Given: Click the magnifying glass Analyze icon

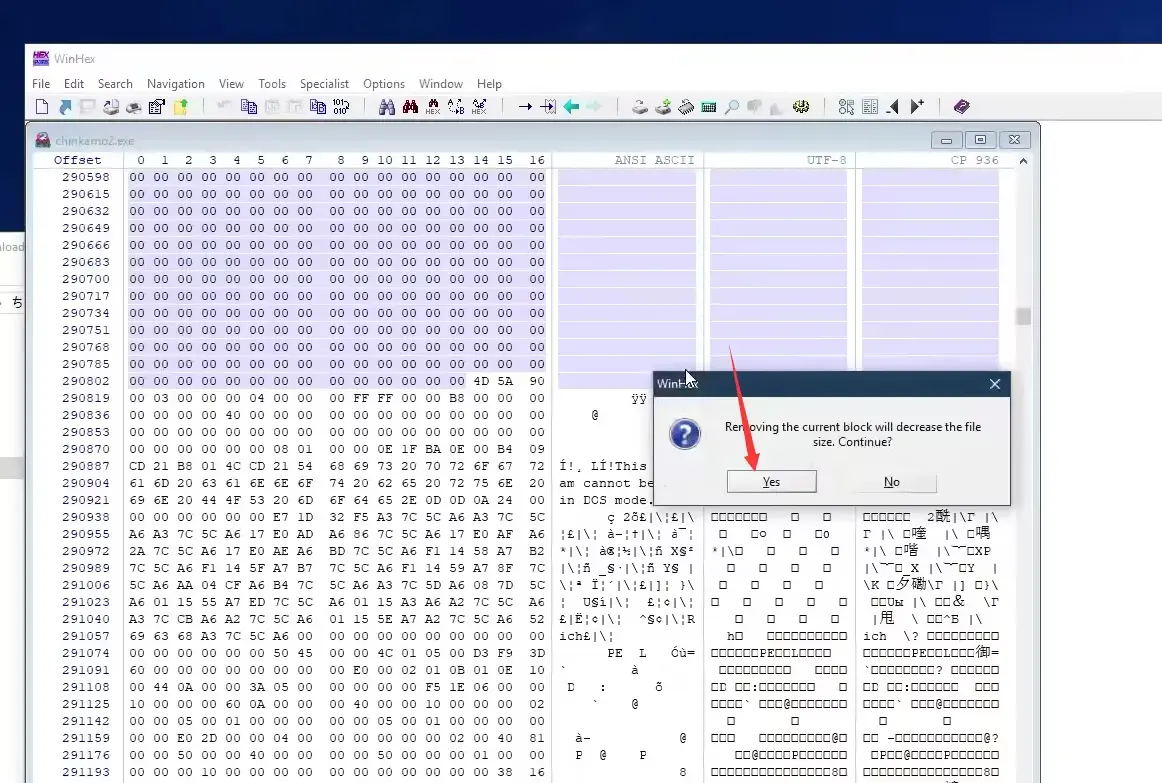Looking at the screenshot, I should (x=731, y=107).
